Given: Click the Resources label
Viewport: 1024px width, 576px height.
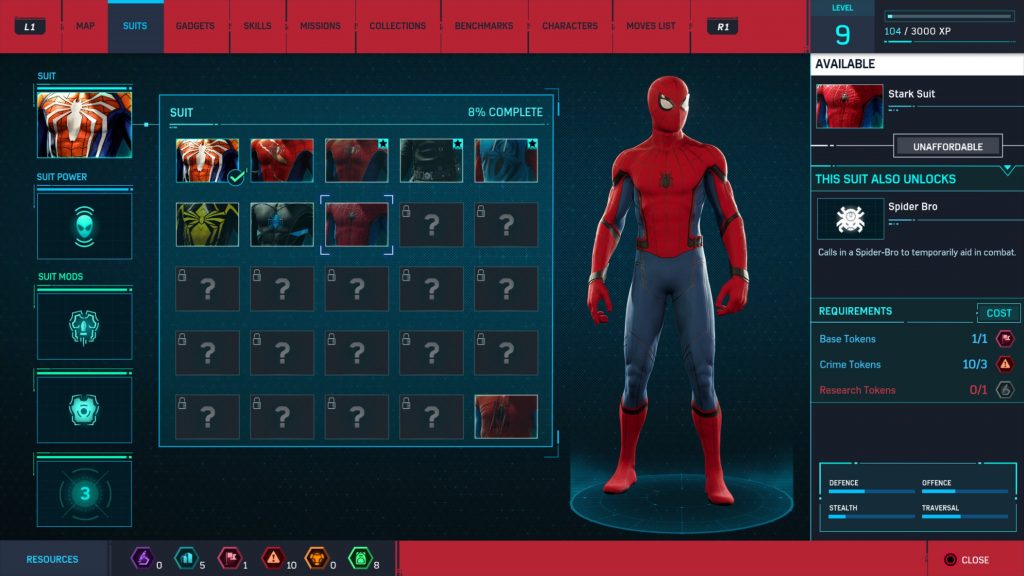Looking at the screenshot, I should point(52,560).
